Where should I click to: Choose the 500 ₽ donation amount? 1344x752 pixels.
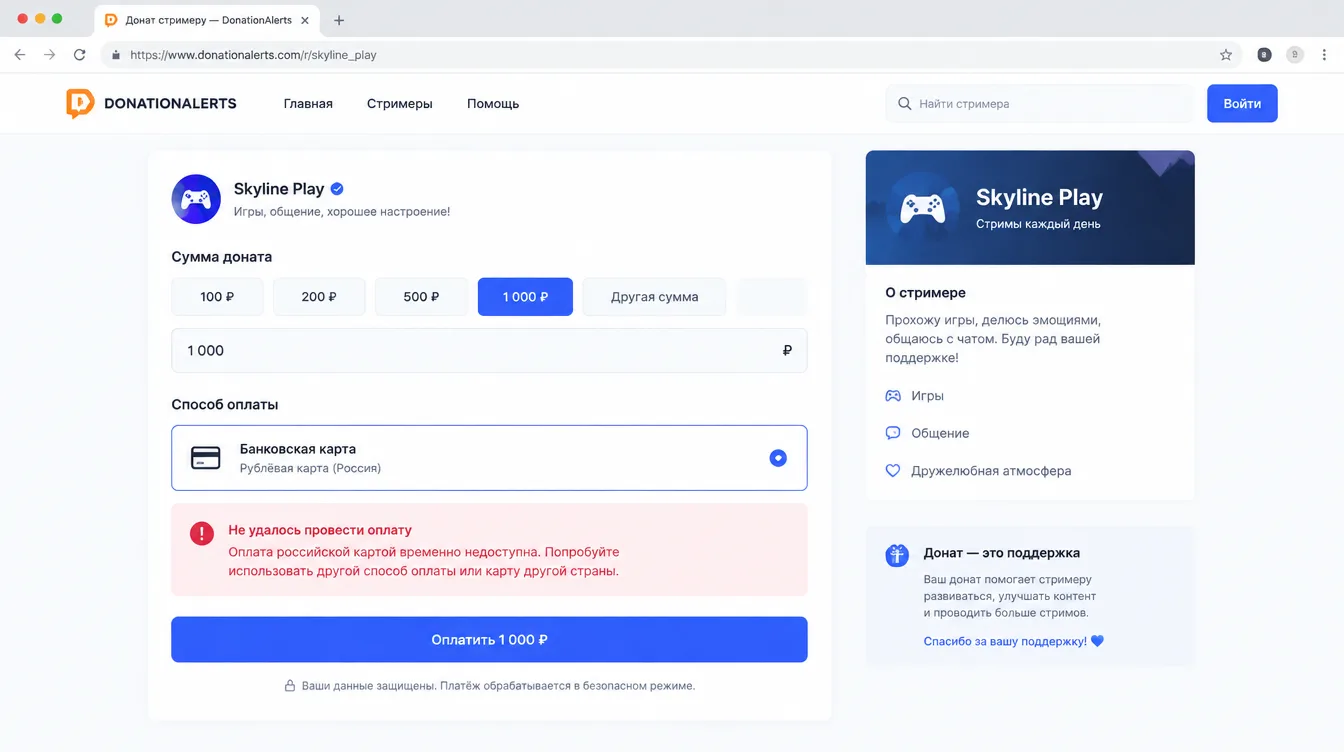[421, 297]
